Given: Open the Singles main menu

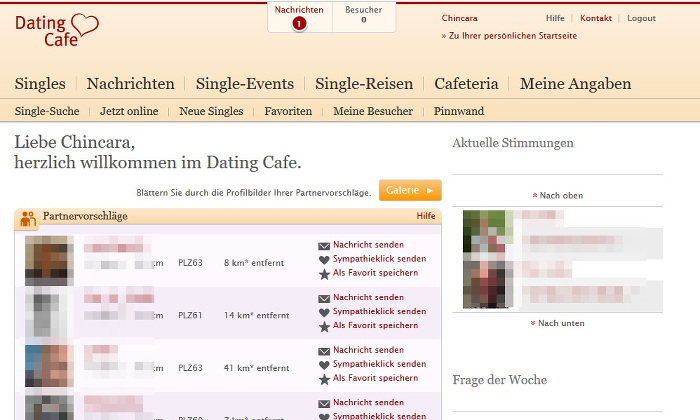Looking at the screenshot, I should click(x=40, y=84).
